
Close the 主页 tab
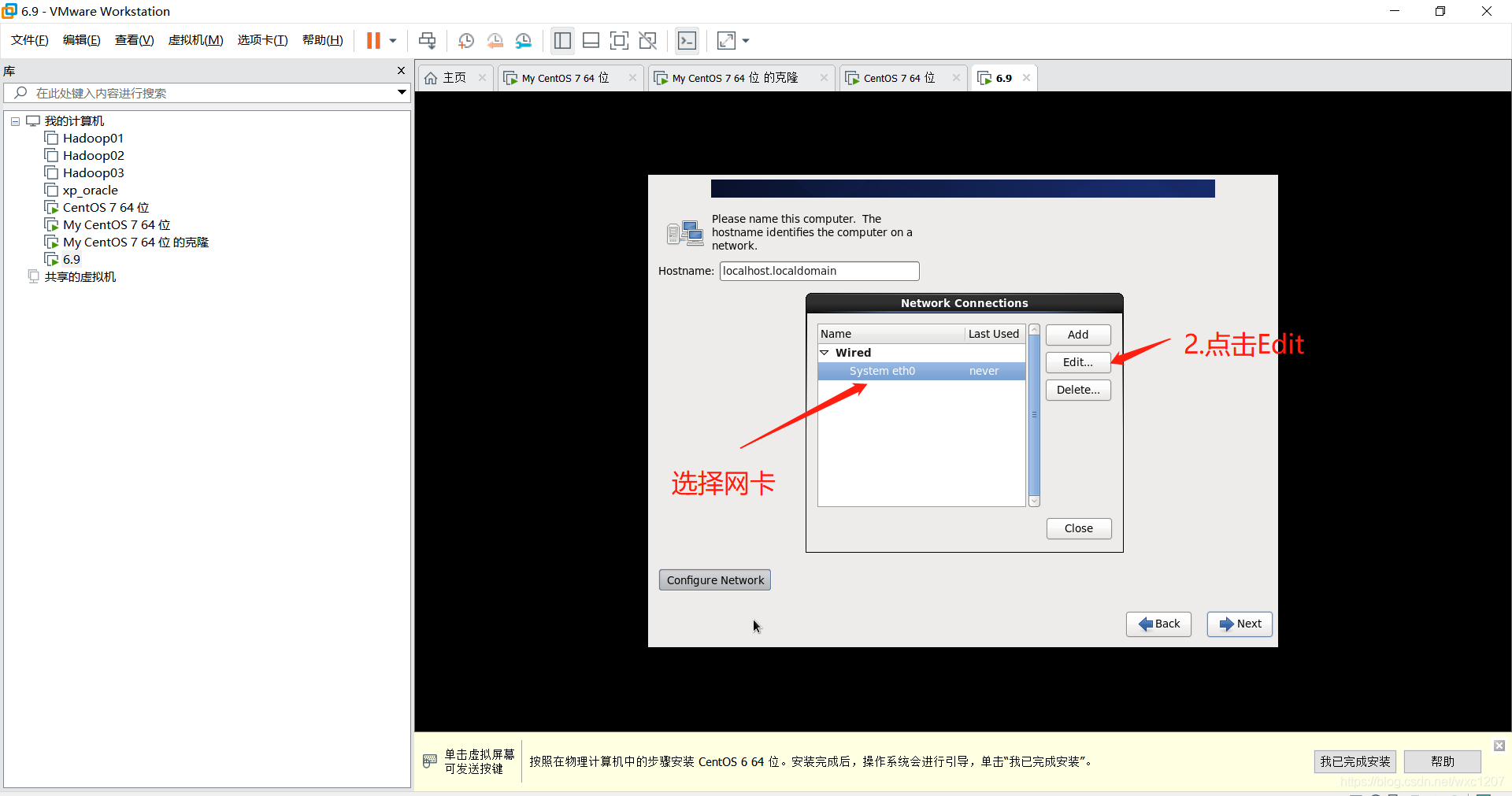pyautogui.click(x=482, y=78)
